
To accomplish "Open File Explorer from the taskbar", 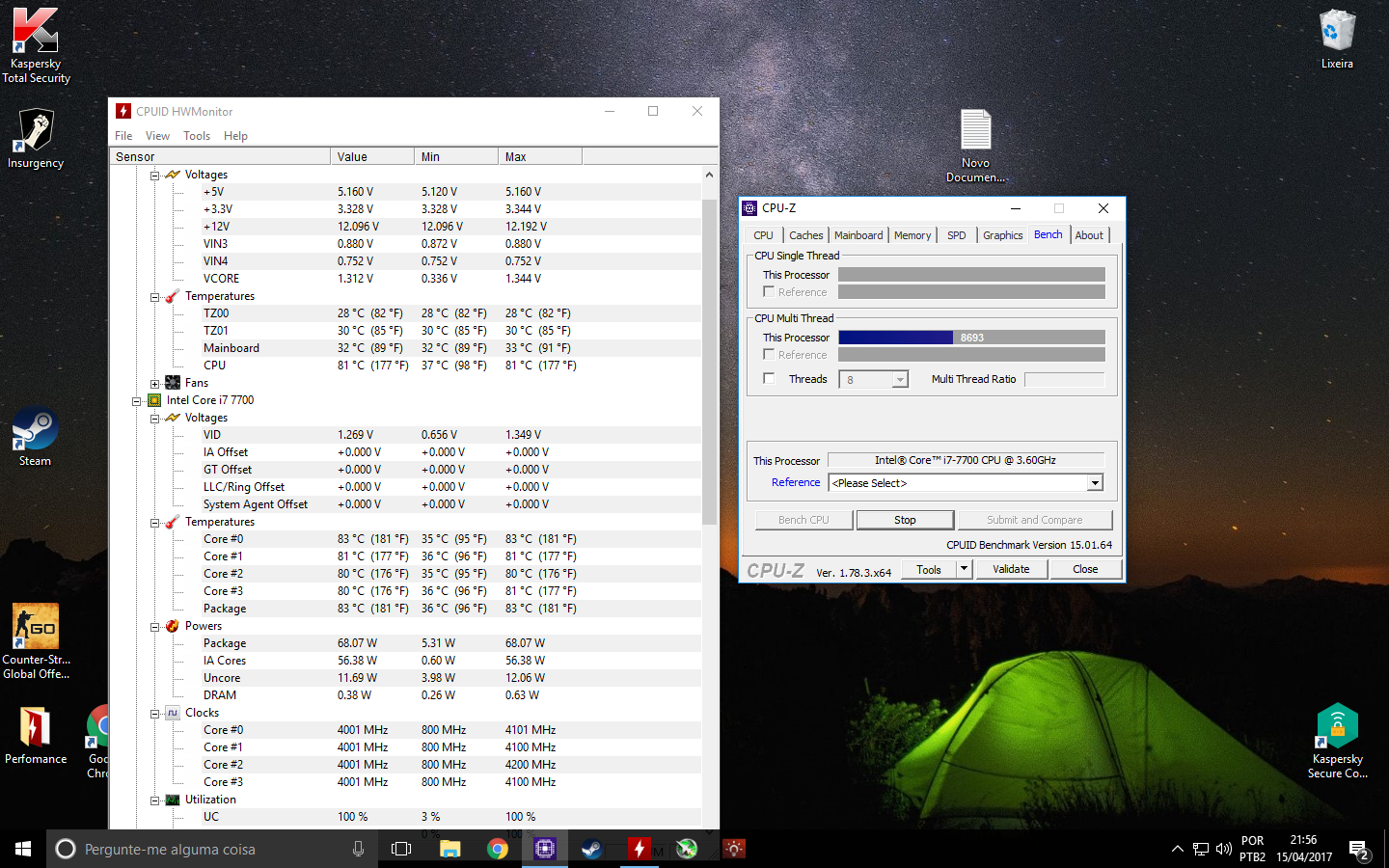I will 450,849.
